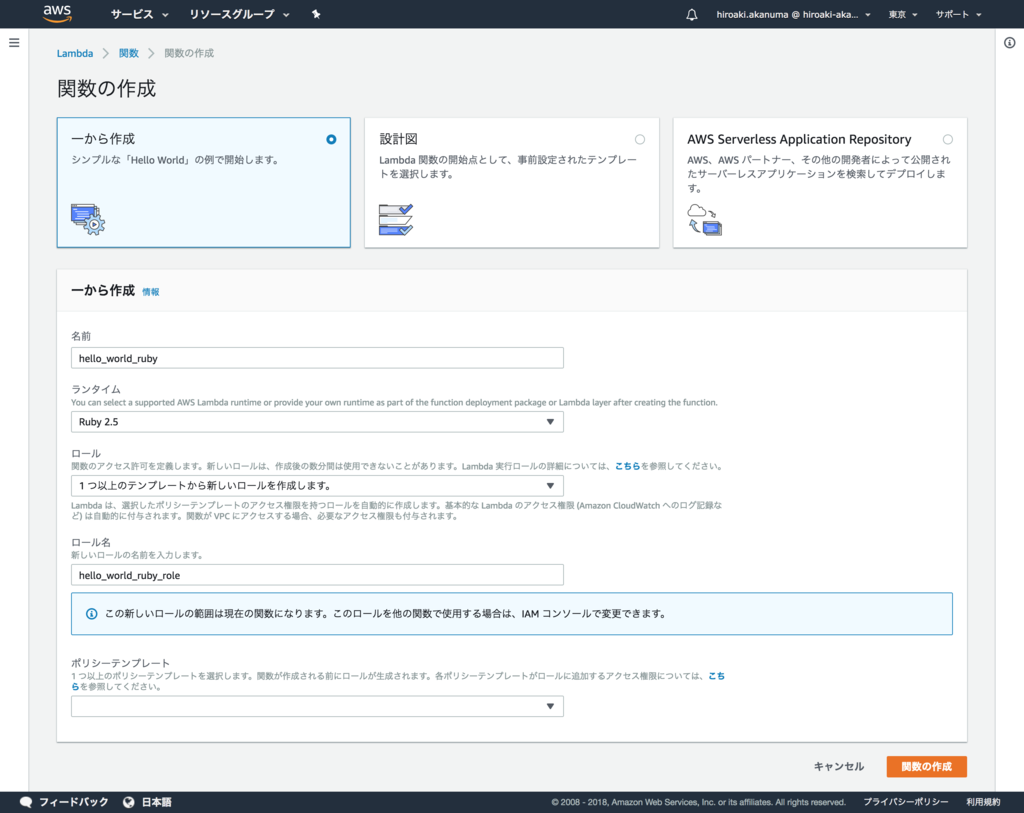Go to Lambda breadcrumb link
1024x813 pixels.
click(75, 53)
